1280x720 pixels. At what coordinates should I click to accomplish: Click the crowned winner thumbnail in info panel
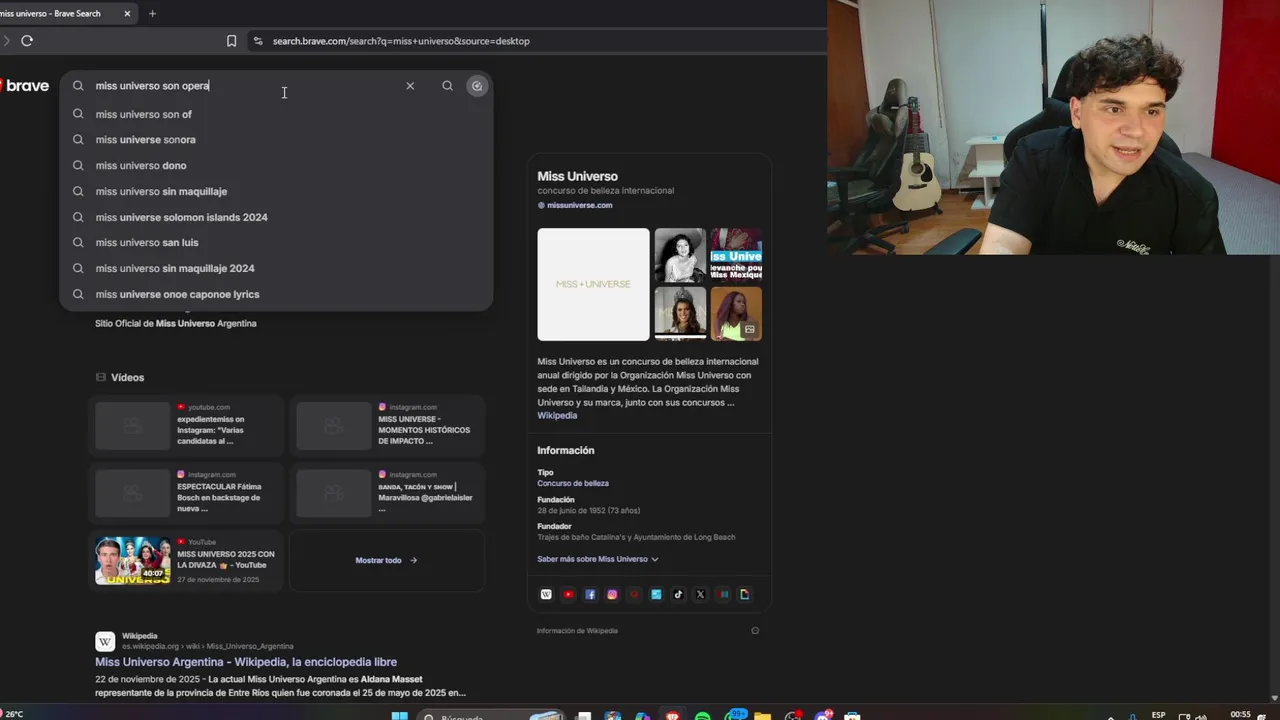[x=680, y=314]
